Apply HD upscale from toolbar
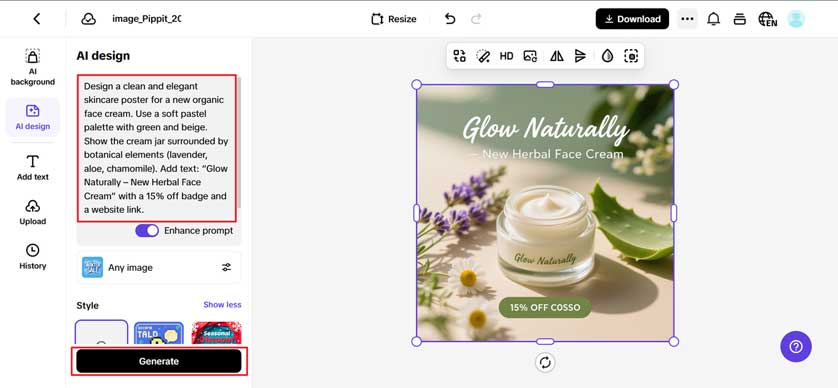 tap(506, 56)
